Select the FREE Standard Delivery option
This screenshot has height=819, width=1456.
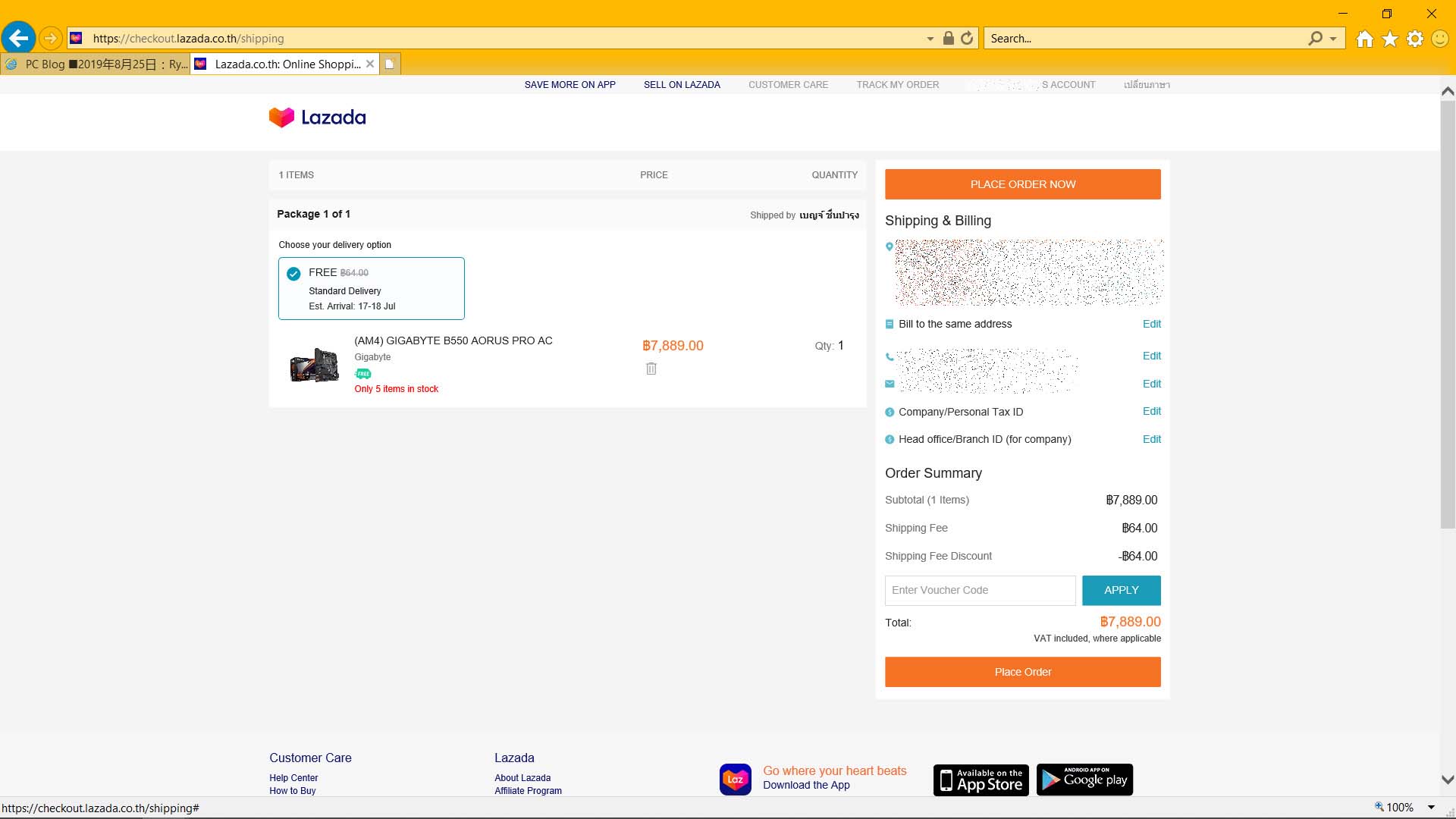pyautogui.click(x=371, y=288)
